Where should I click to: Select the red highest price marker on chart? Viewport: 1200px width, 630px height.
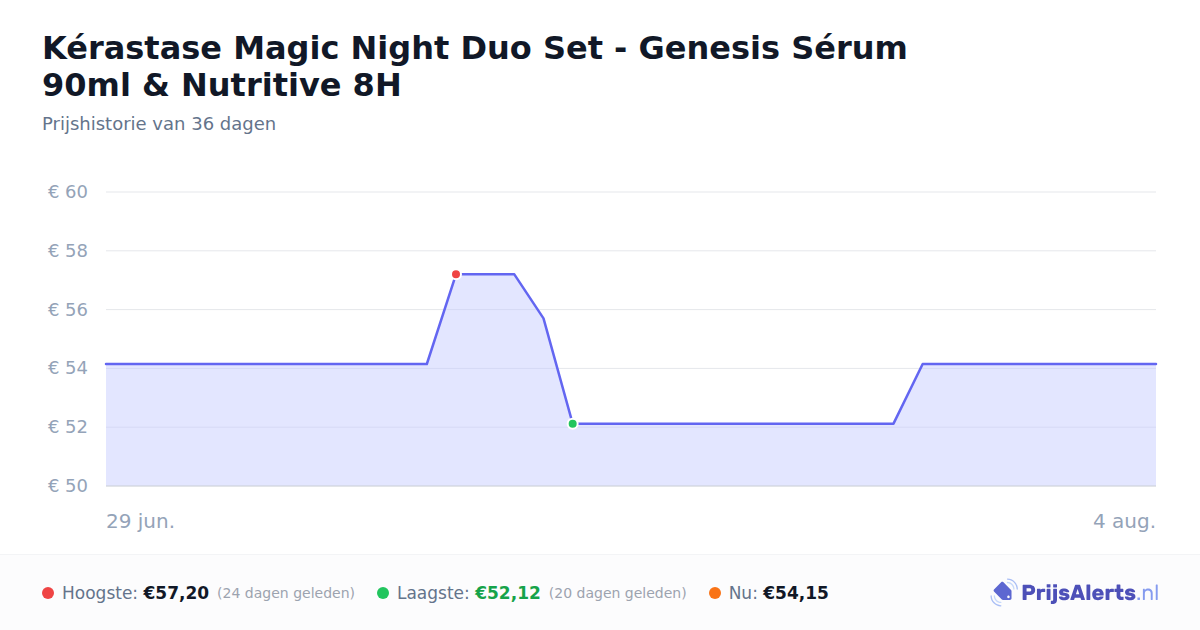pyautogui.click(x=456, y=274)
